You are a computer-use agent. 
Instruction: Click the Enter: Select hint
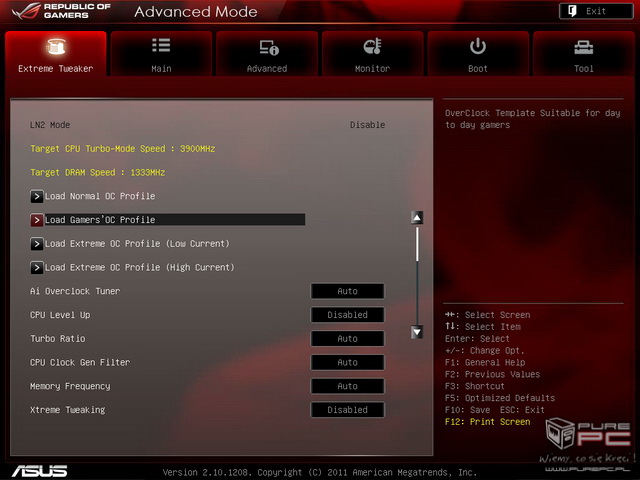tap(477, 339)
